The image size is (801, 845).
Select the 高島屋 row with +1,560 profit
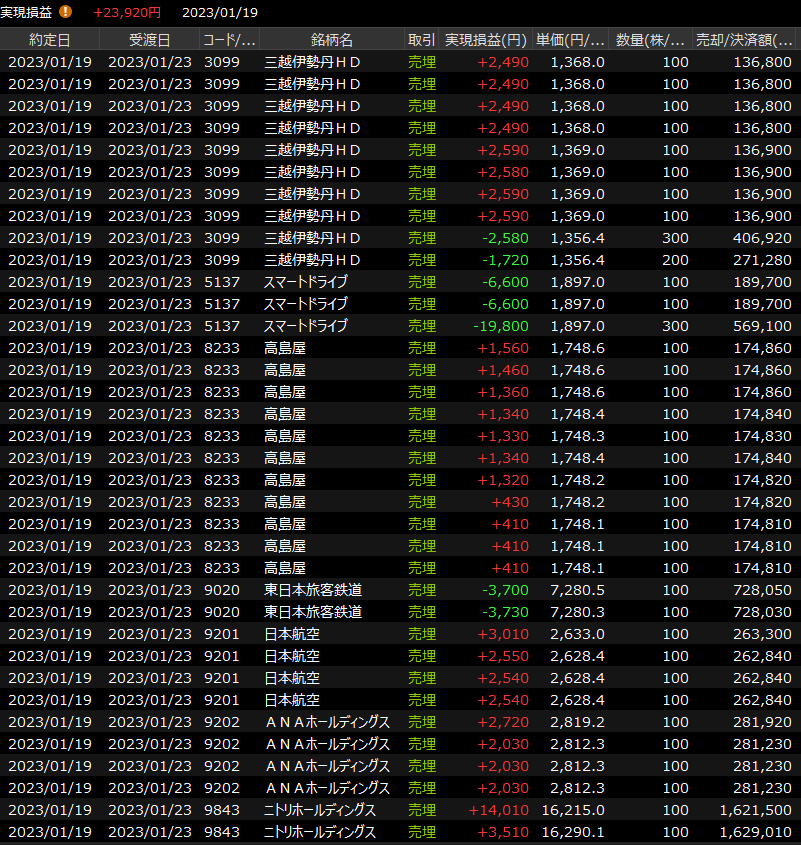[x=400, y=348]
